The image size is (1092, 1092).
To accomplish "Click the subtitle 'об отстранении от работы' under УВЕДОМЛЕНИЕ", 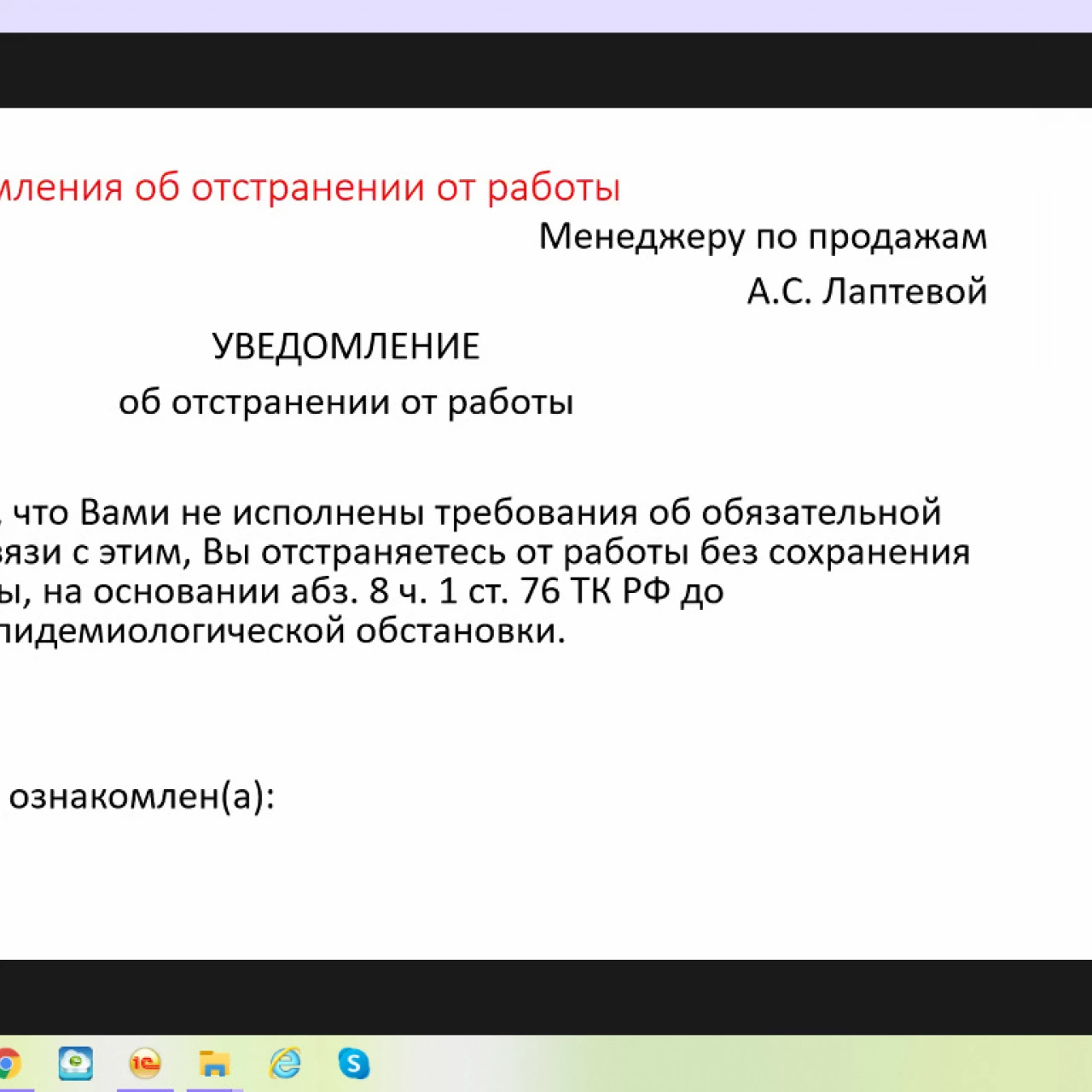I will [x=346, y=403].
